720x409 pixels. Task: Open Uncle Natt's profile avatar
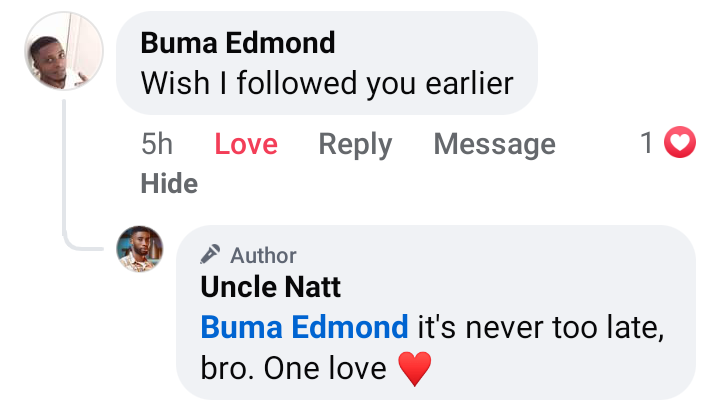pos(140,249)
